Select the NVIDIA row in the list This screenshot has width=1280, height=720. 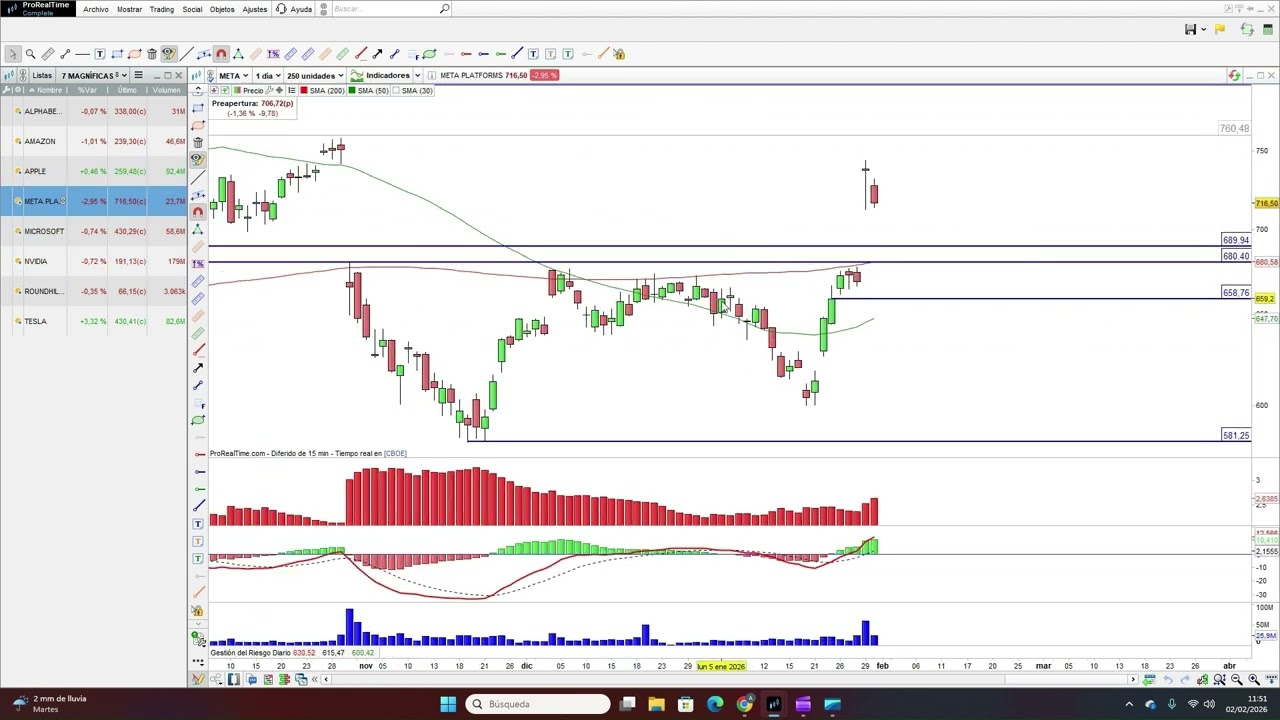tap(93, 261)
